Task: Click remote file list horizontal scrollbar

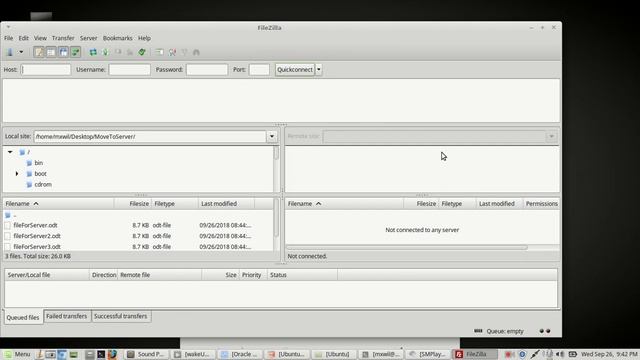Action: pos(407,247)
